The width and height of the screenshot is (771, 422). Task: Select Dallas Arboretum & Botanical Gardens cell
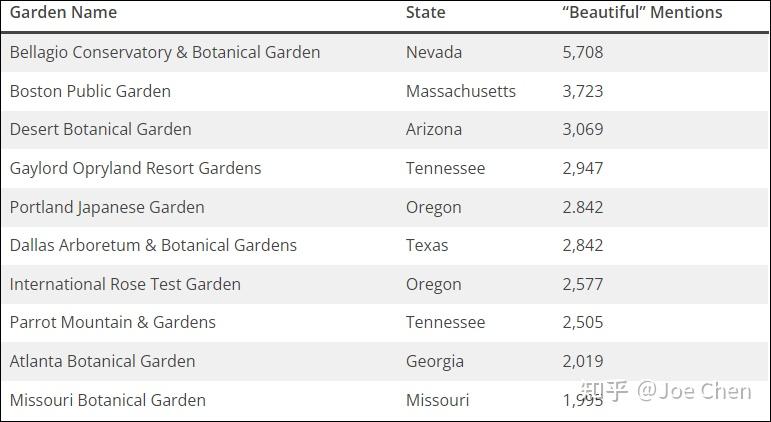(x=153, y=245)
